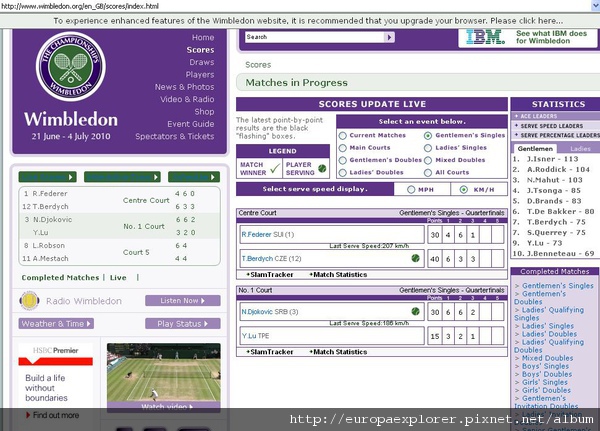Open SlamTracker for the No. 1 Court match
Screen dimensions: 600x431
(x=270, y=352)
